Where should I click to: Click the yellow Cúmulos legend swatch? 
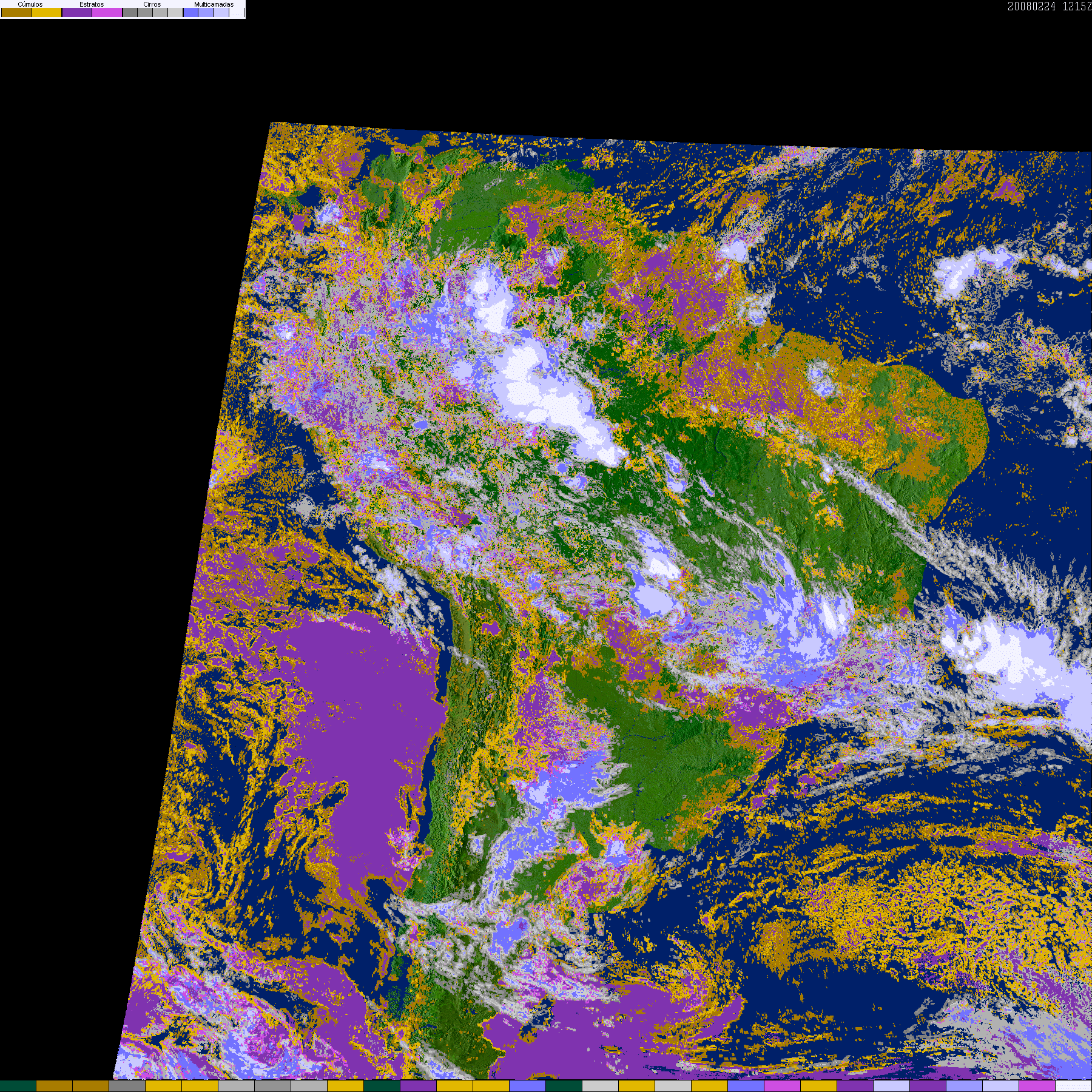(x=47, y=12)
